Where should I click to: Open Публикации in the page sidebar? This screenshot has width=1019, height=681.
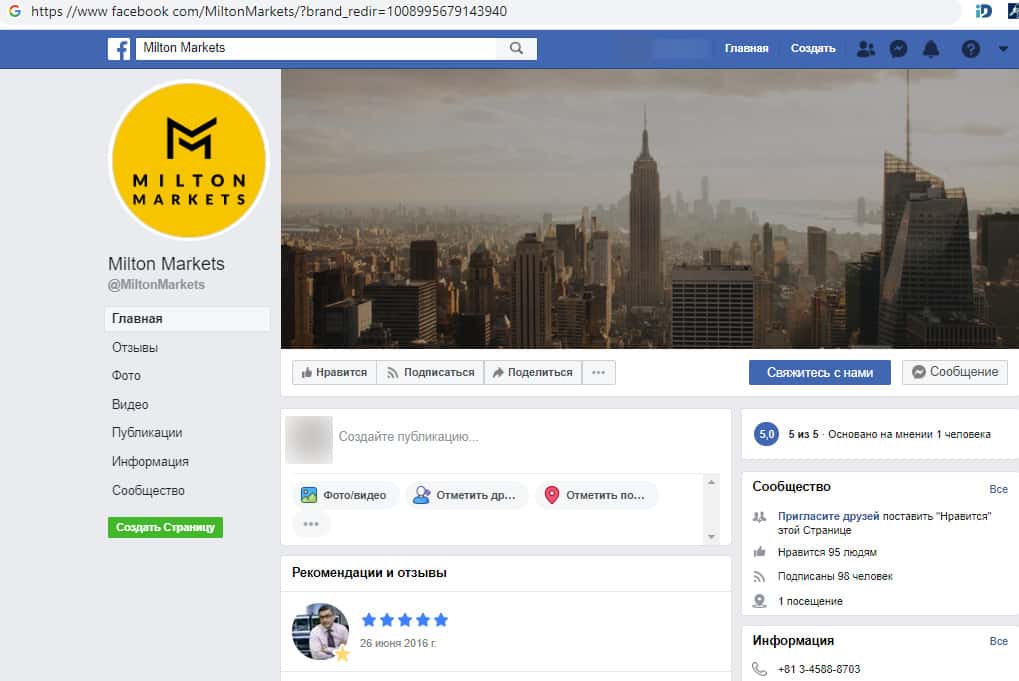click(147, 433)
